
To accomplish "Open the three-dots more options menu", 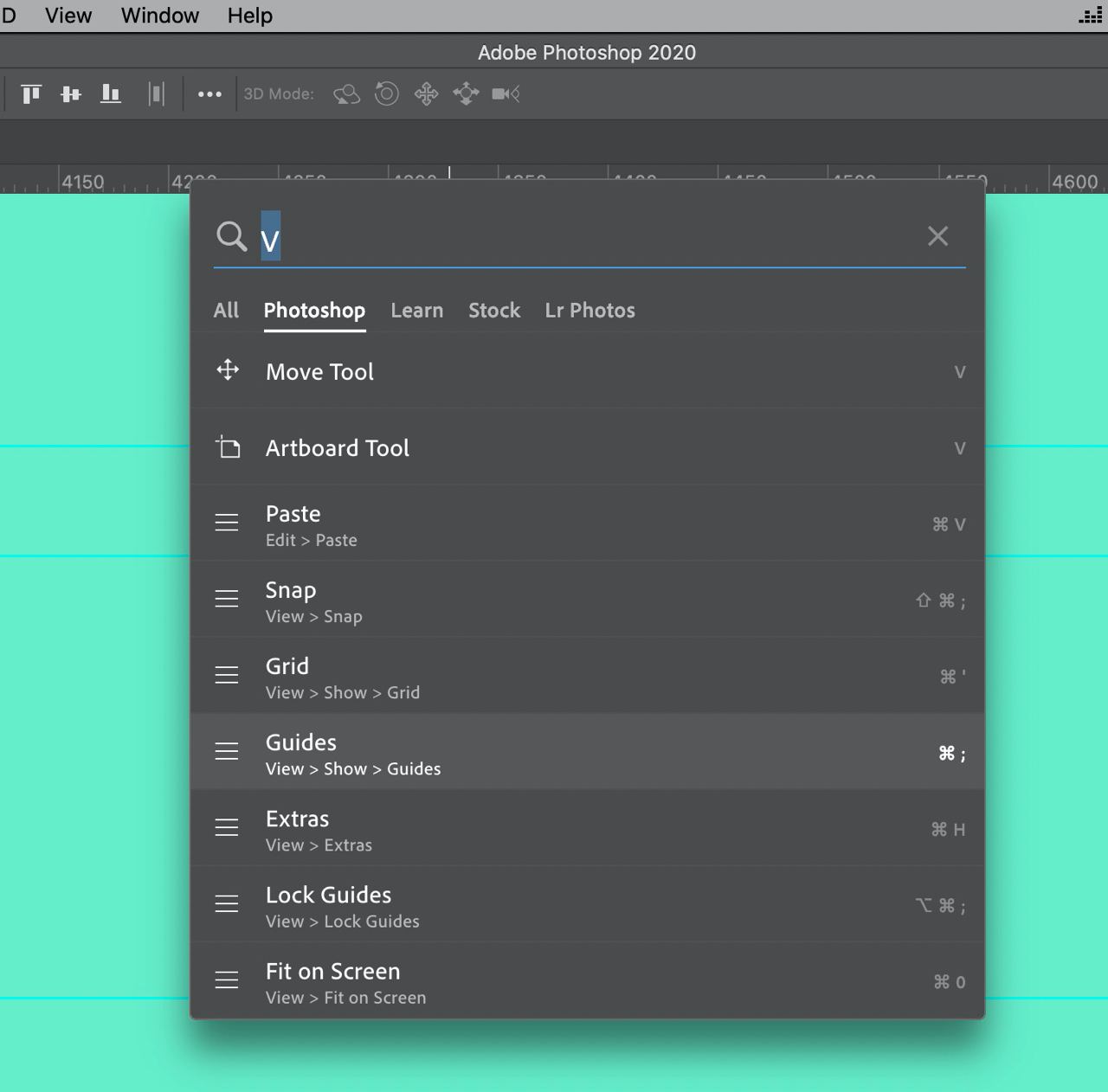I will click(209, 94).
